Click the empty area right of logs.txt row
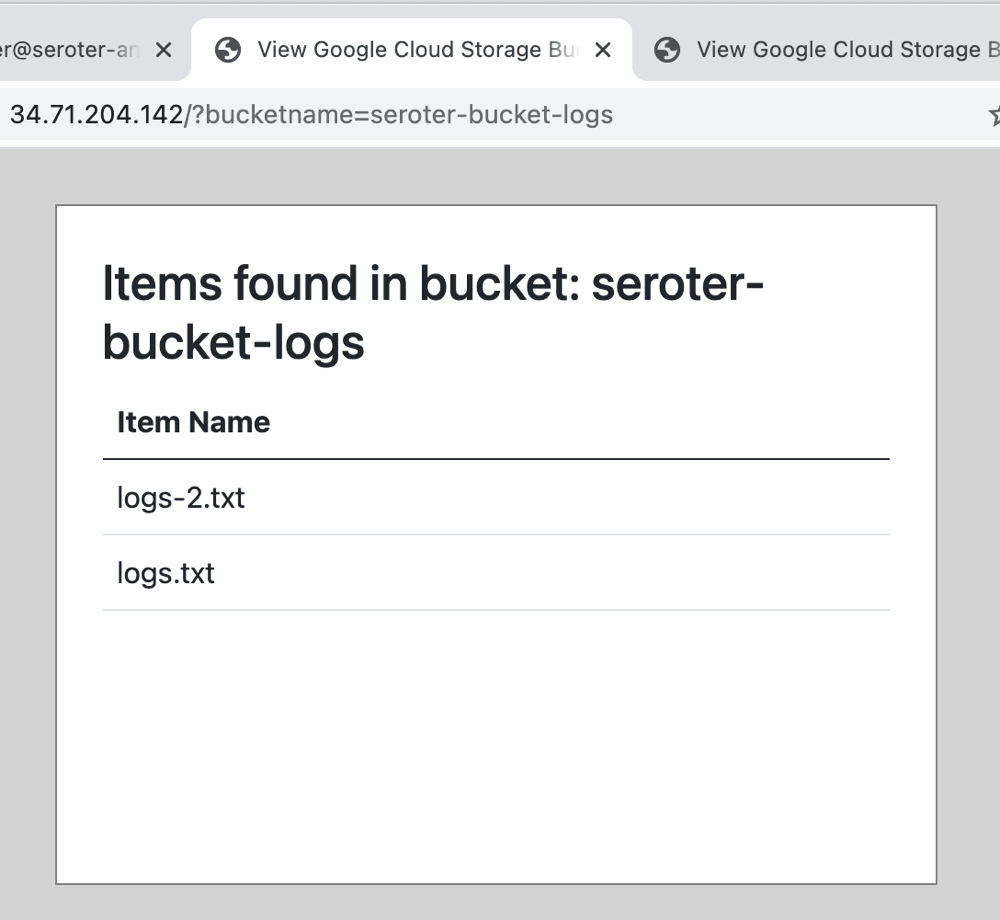The height and width of the screenshot is (920, 1000). pos(600,573)
